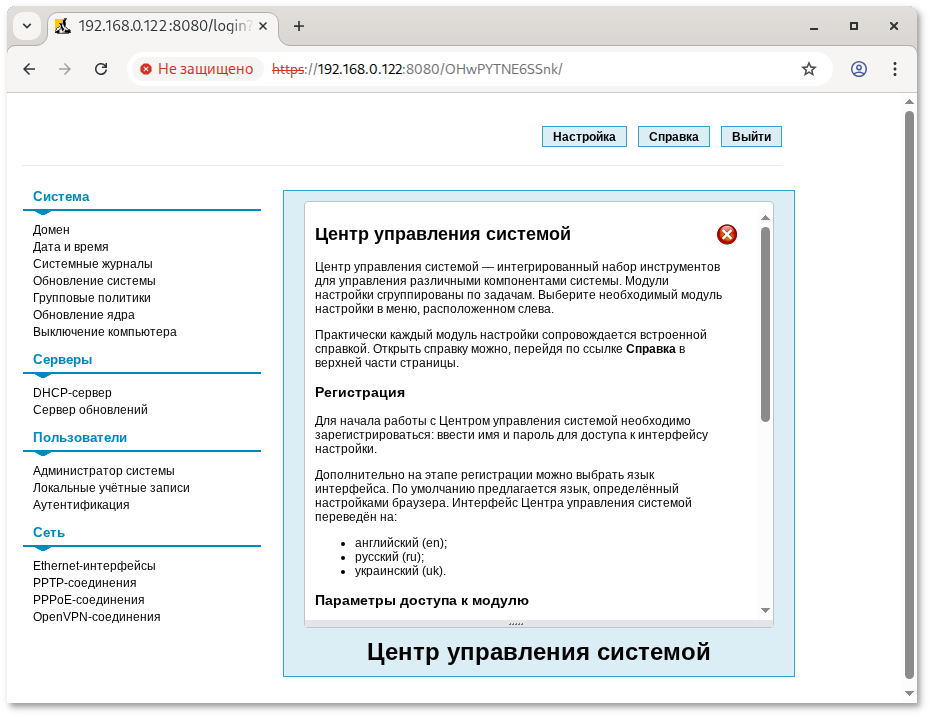Open the DHCP-сервер settings
The image size is (930, 717).
coord(73,392)
